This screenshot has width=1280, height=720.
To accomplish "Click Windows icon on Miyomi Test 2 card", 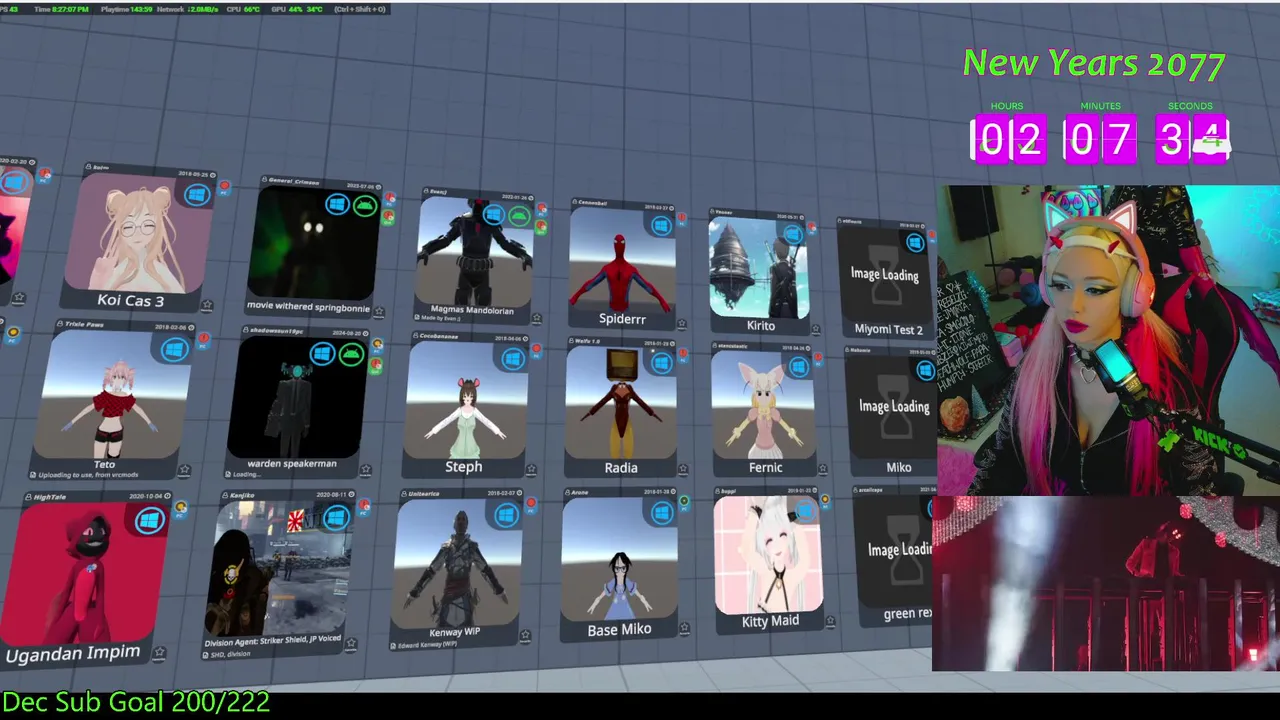I will (x=915, y=242).
